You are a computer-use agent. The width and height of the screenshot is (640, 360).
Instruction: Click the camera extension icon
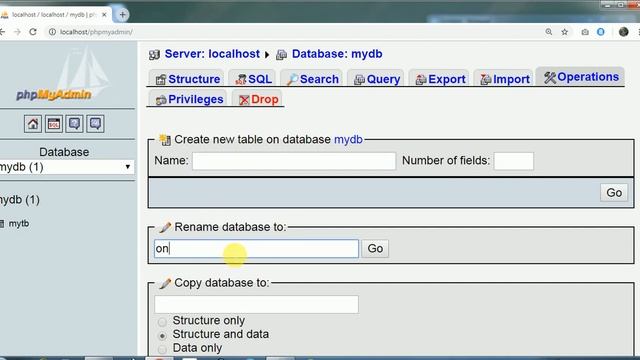[x=585, y=32]
